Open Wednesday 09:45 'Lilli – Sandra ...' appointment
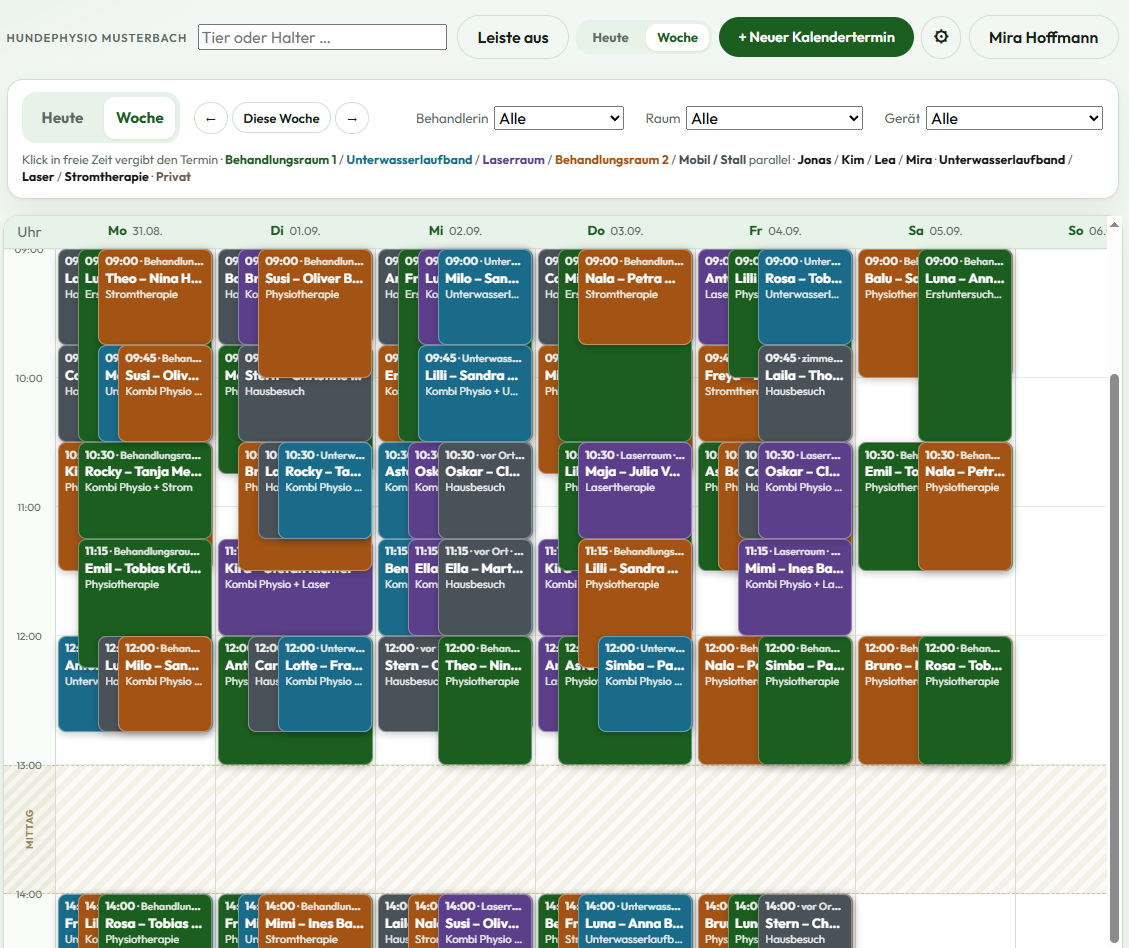Viewport: 1129px width, 948px height. tap(474, 394)
